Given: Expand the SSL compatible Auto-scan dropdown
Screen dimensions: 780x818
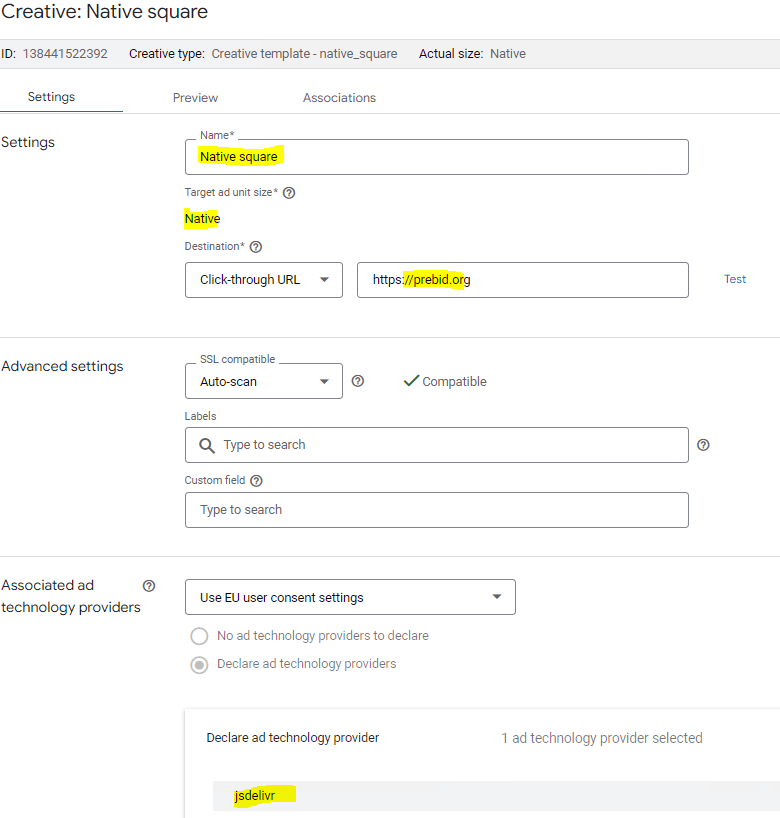Looking at the screenshot, I should click(x=264, y=381).
